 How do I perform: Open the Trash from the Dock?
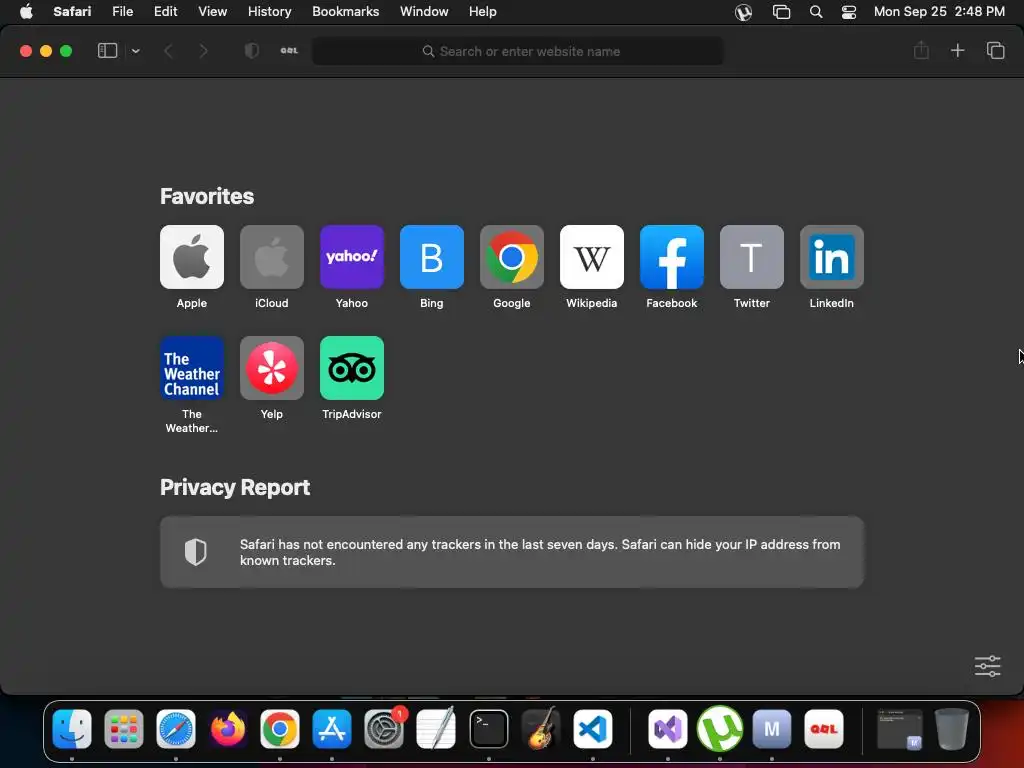pos(952,728)
